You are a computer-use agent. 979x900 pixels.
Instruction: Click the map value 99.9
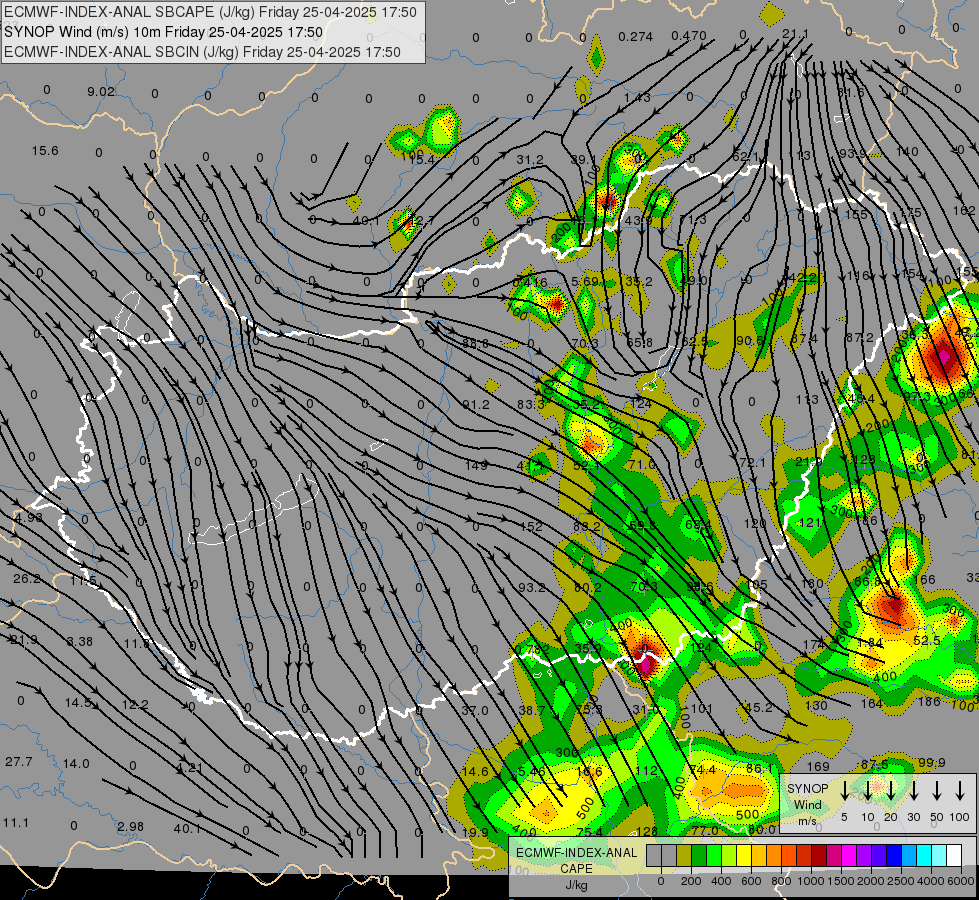point(932,763)
